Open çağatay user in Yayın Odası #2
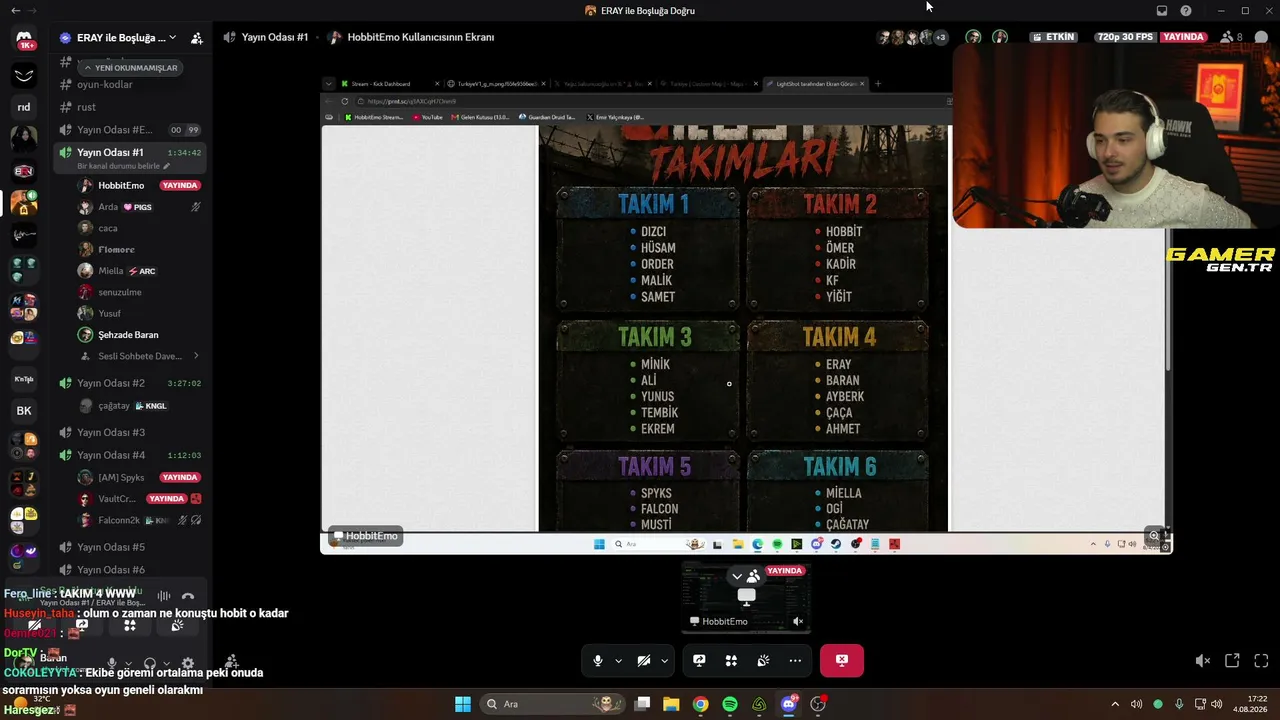This screenshot has width=1280, height=720. tap(114, 406)
